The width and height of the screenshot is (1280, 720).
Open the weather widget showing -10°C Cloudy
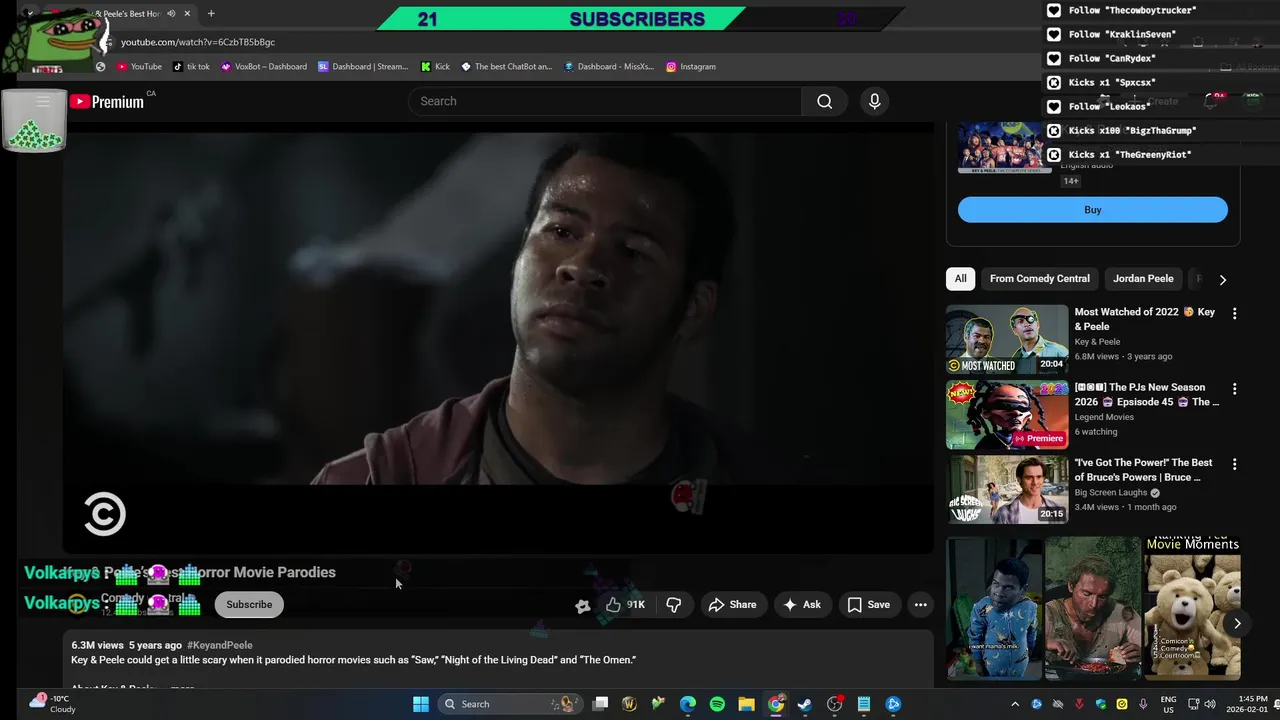click(x=52, y=704)
